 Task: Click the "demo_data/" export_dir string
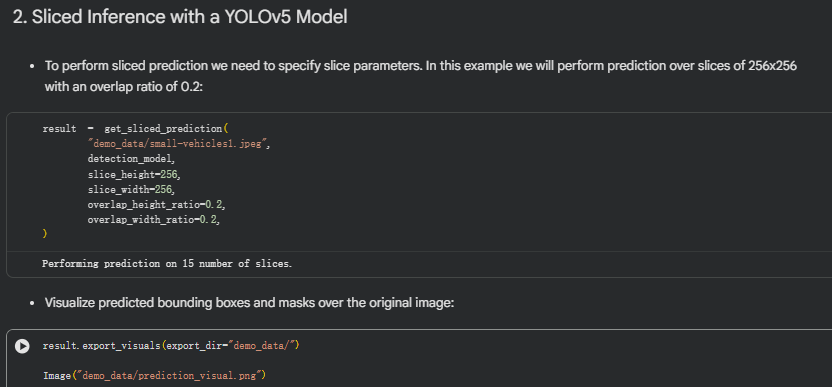(261, 346)
